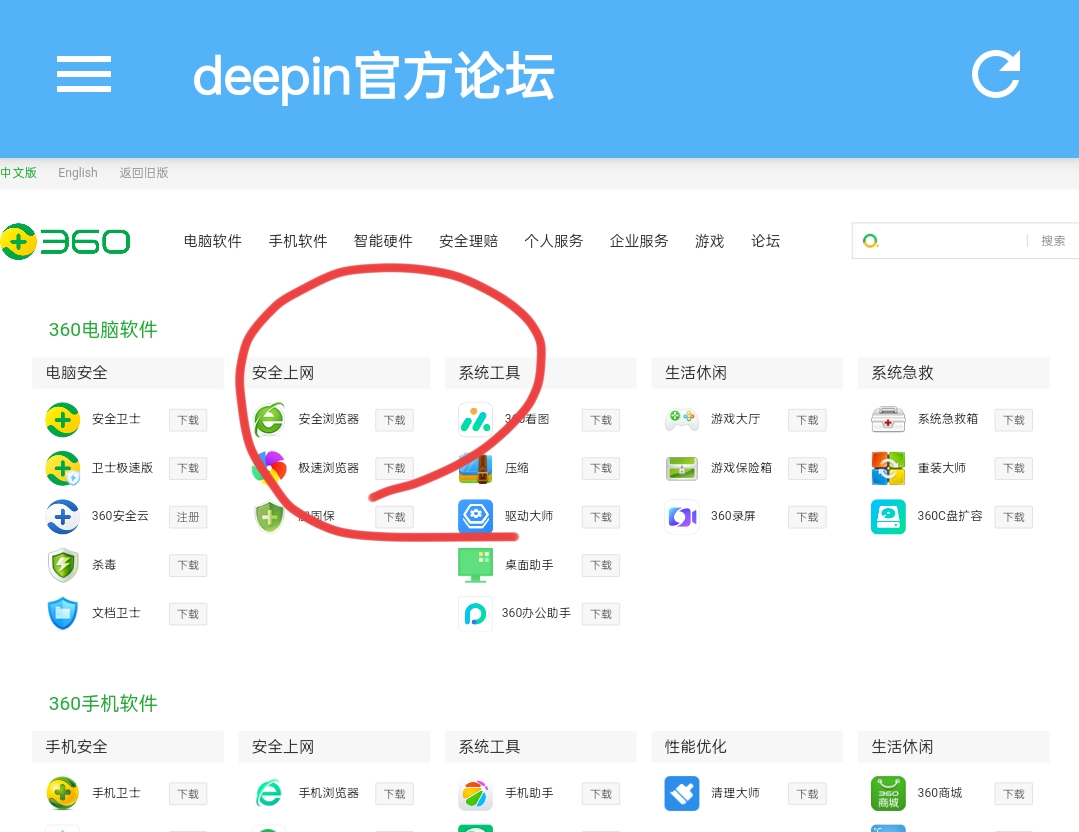The height and width of the screenshot is (832, 1079).
Task: Open the 安全理赔 menu
Action: 469,241
